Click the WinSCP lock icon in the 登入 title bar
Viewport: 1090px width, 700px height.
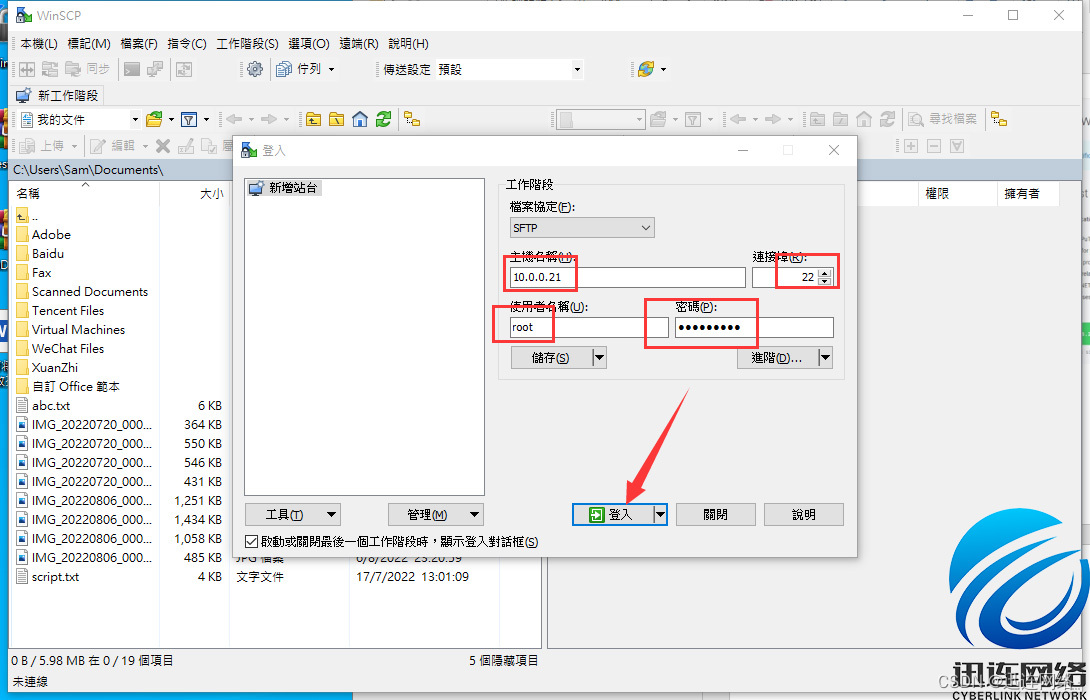[x=248, y=150]
